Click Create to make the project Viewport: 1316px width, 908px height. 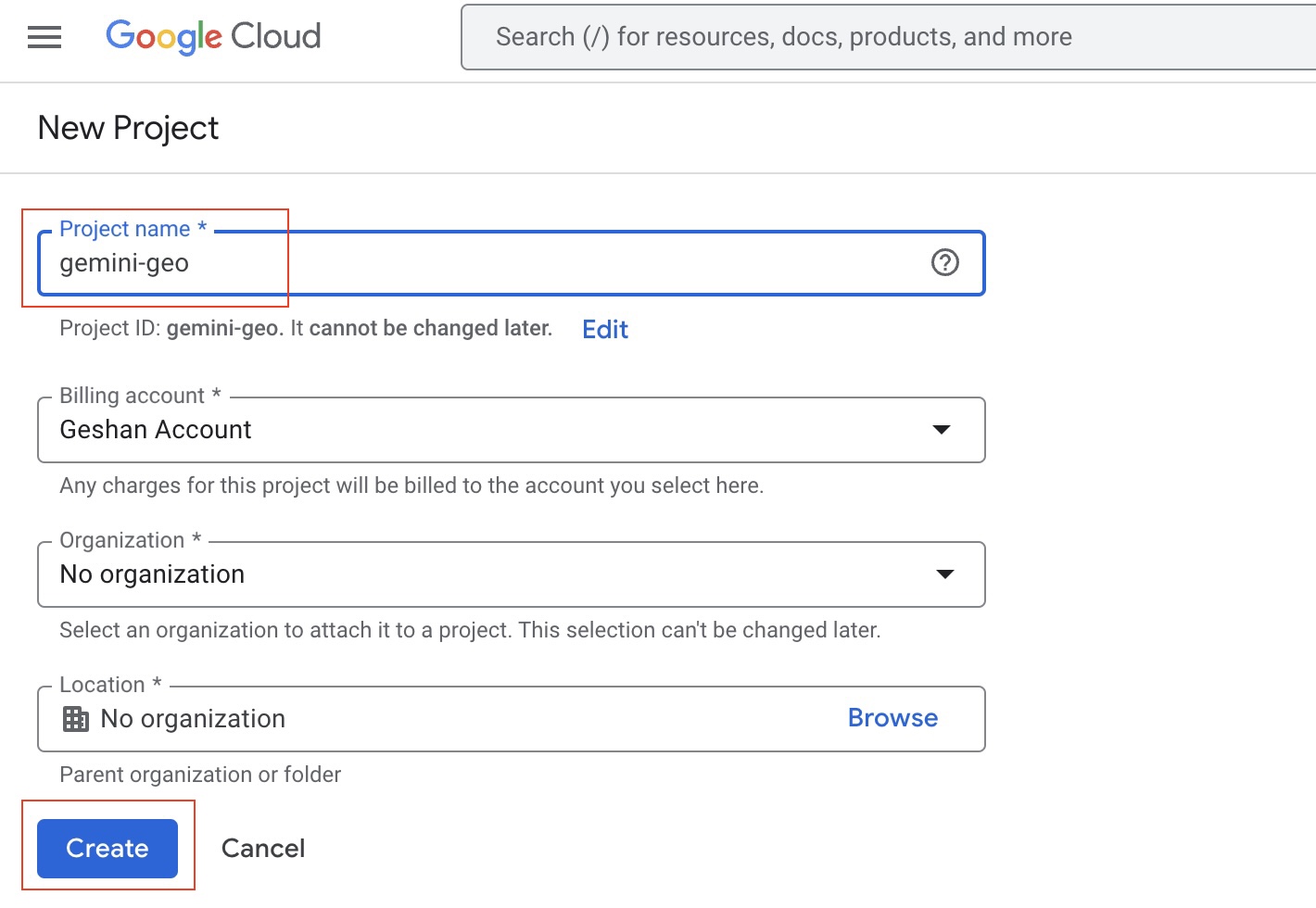(x=107, y=848)
